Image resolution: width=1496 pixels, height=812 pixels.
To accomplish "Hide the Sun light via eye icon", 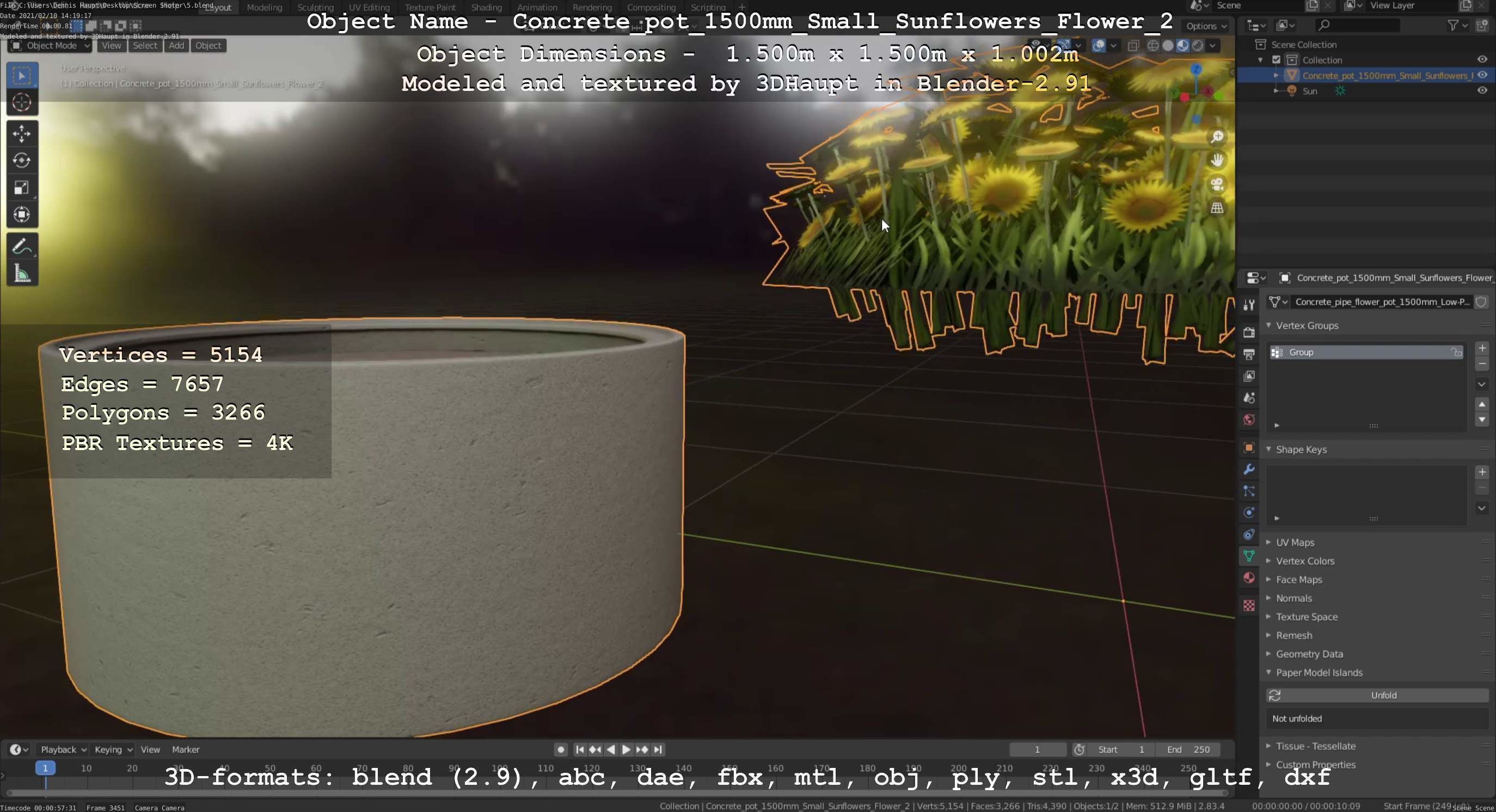I will point(1482,90).
